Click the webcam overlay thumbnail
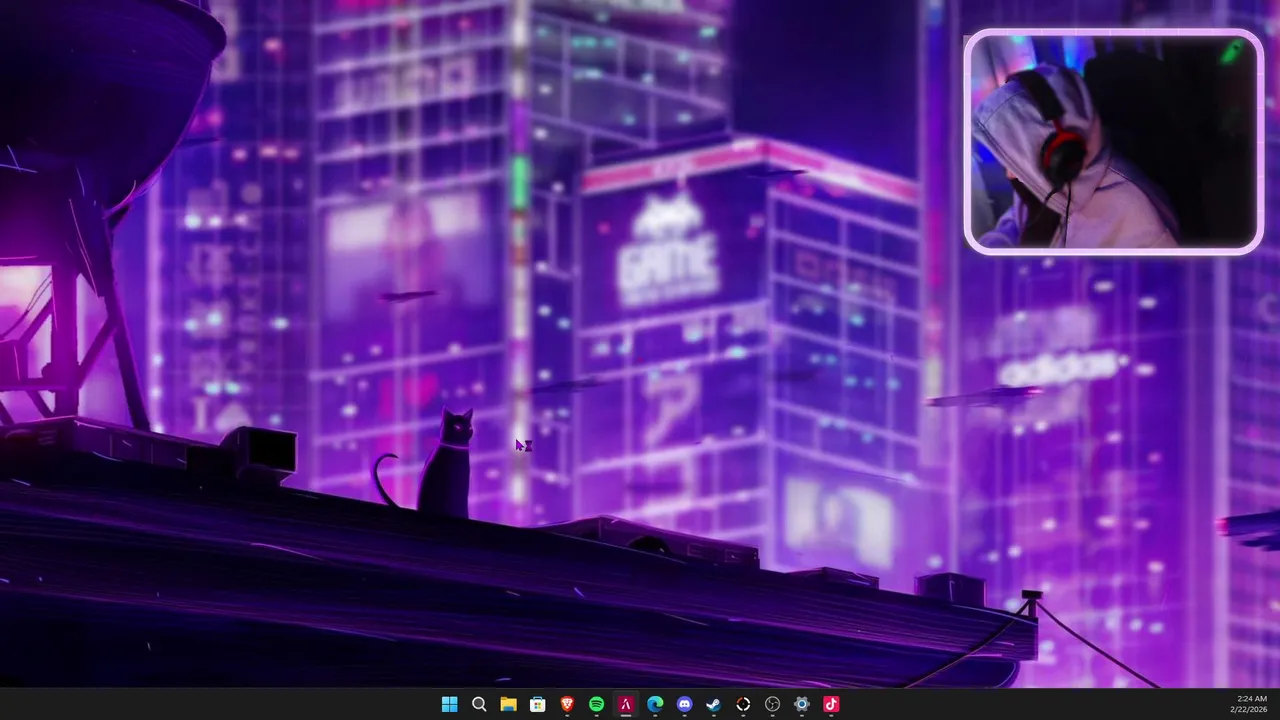 coord(1113,141)
